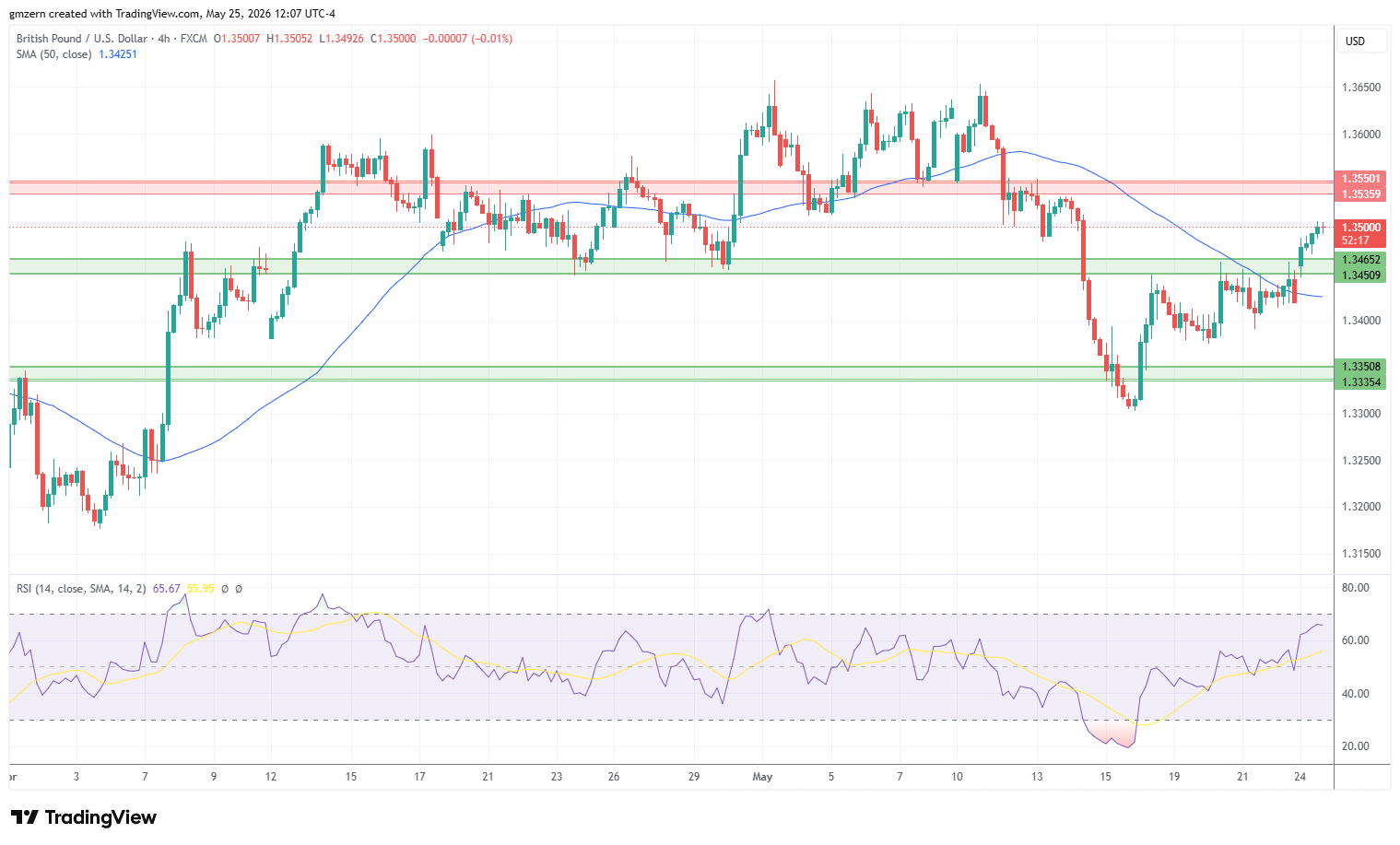Click the high price H1.35052

tap(289, 39)
